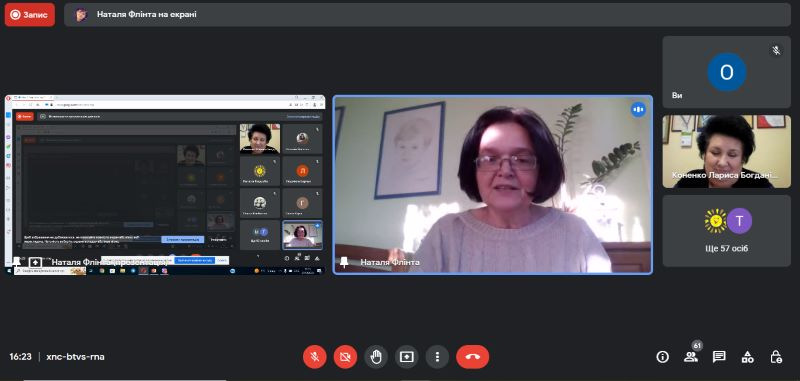The width and height of the screenshot is (800, 381).
Task: Open the activities shapes icon
Action: point(747,357)
